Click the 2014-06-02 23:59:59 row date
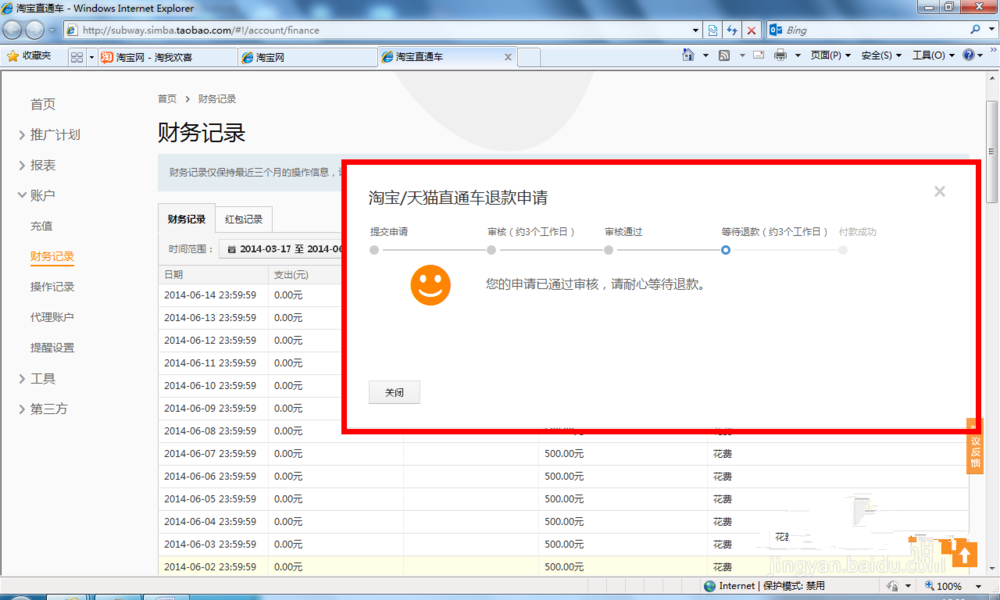Image resolution: width=1000 pixels, height=600 pixels. 210,567
